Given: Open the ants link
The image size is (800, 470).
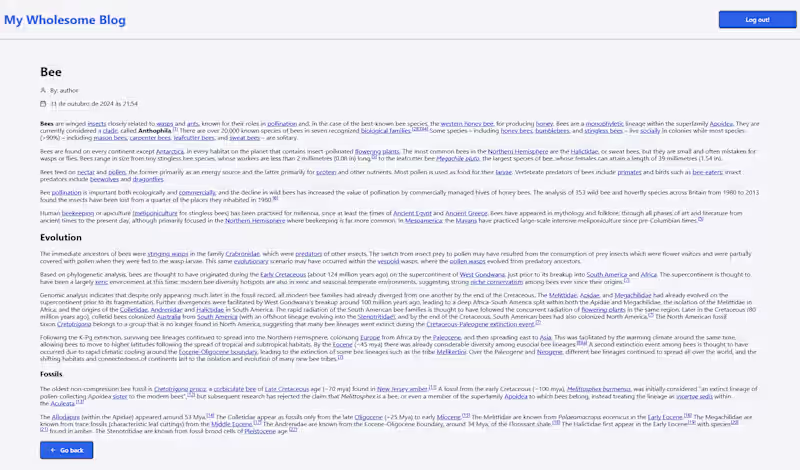Looking at the screenshot, I should (x=192, y=123).
